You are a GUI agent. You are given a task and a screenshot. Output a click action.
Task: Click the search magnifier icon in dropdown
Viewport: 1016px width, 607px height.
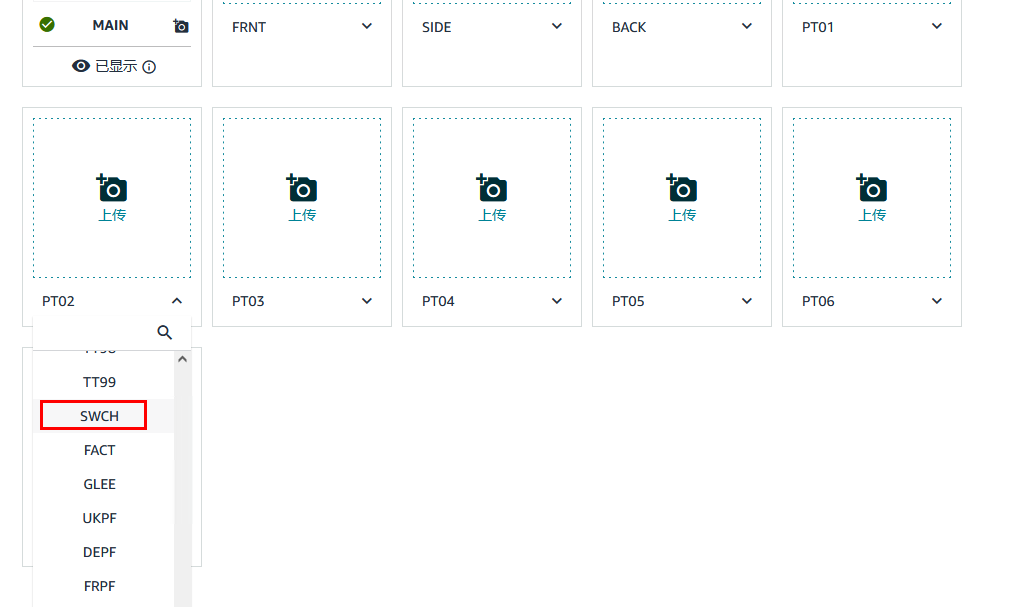pos(166,333)
